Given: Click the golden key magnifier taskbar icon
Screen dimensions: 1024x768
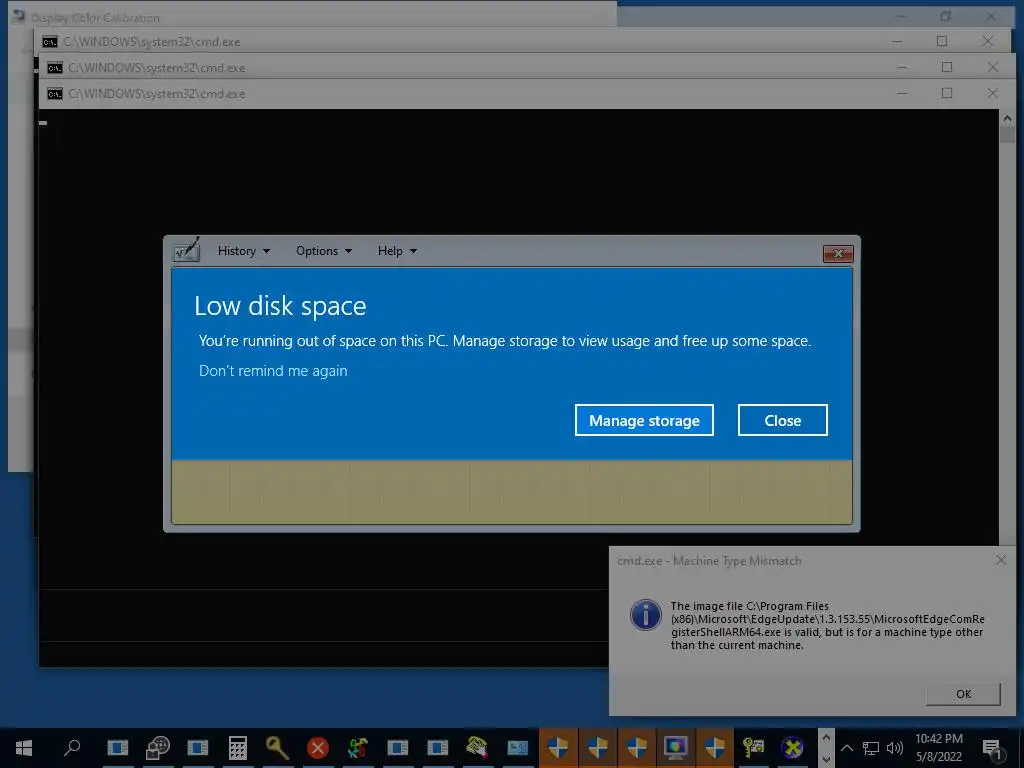Looking at the screenshot, I should [x=278, y=748].
